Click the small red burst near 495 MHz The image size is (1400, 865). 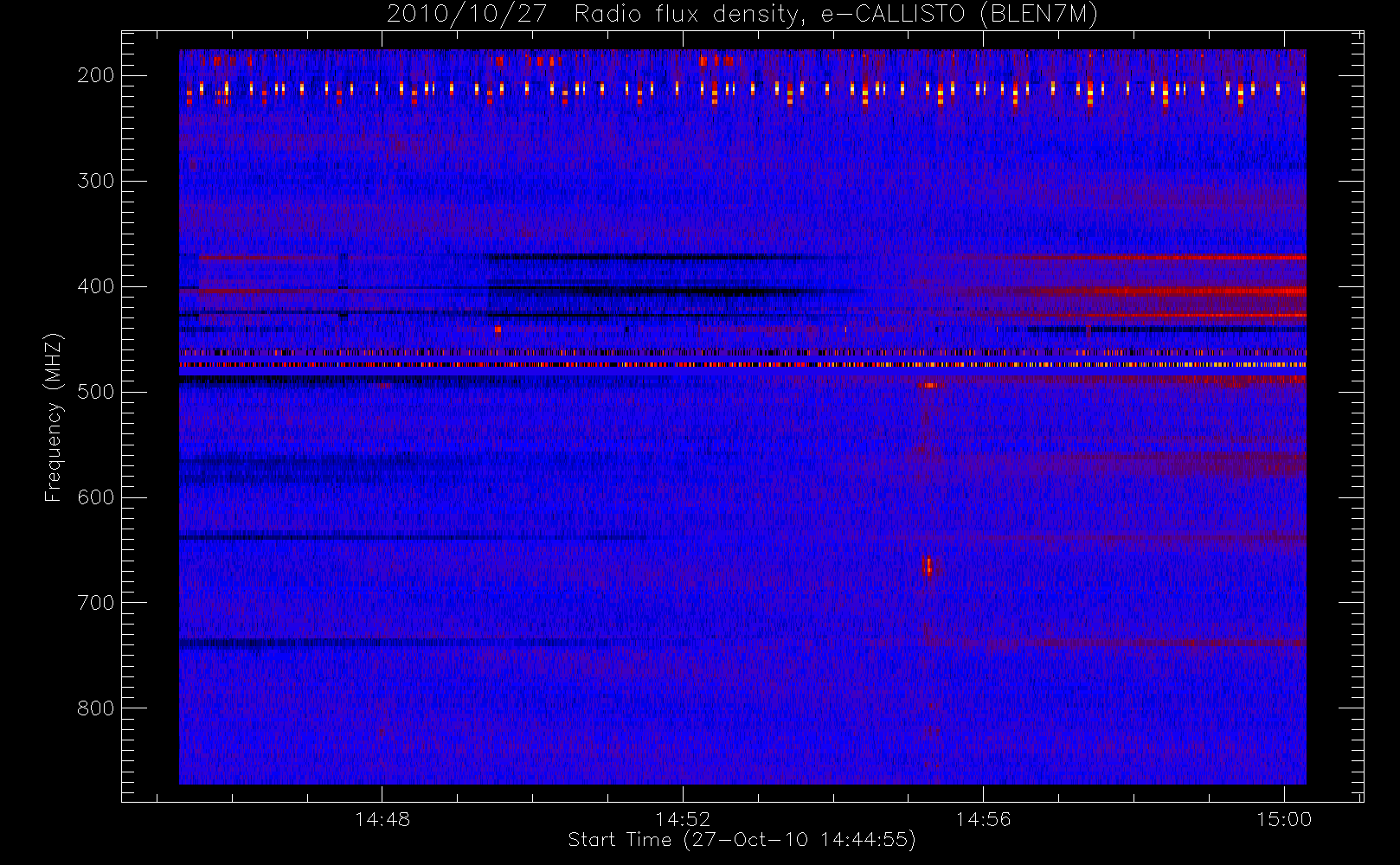coord(931,385)
